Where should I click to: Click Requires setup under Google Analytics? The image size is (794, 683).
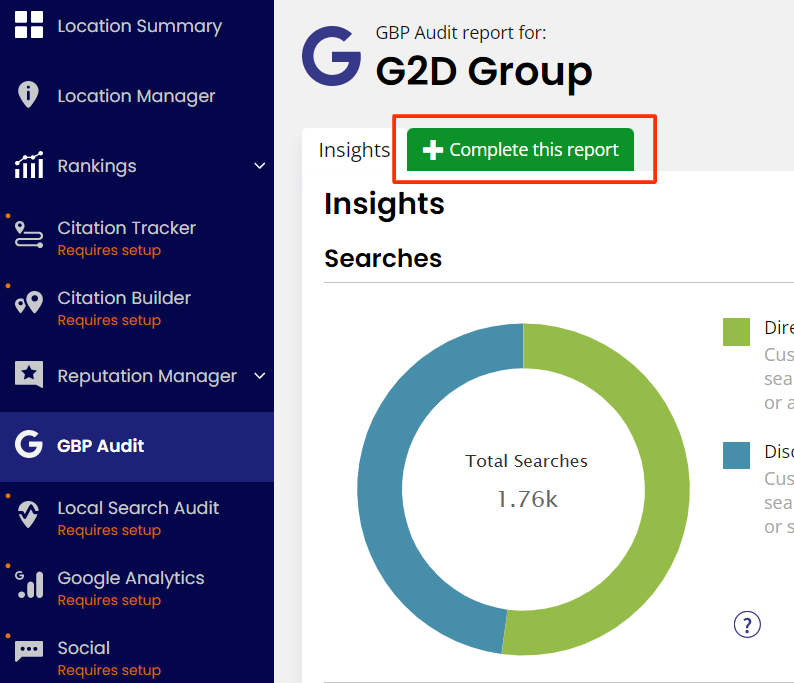click(x=109, y=600)
